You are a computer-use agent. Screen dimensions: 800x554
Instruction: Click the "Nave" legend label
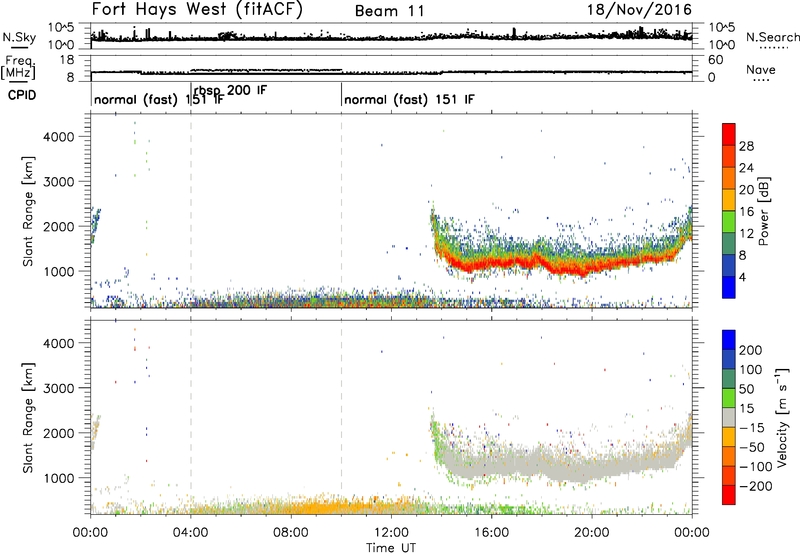tap(761, 69)
